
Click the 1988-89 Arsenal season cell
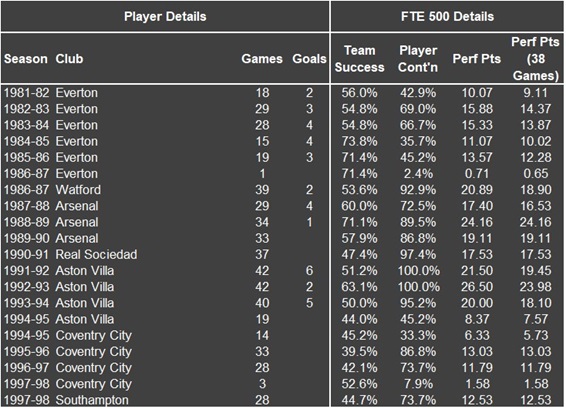click(x=26, y=222)
